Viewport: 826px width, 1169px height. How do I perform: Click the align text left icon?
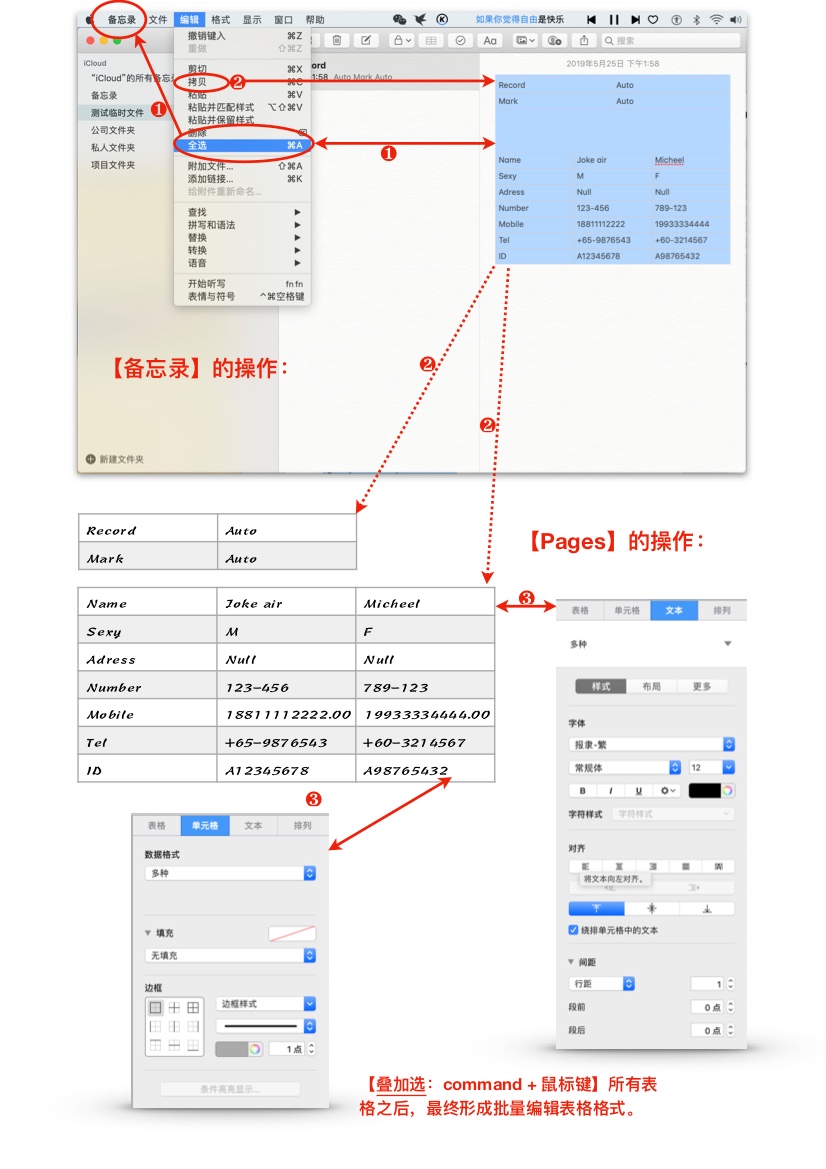point(585,866)
